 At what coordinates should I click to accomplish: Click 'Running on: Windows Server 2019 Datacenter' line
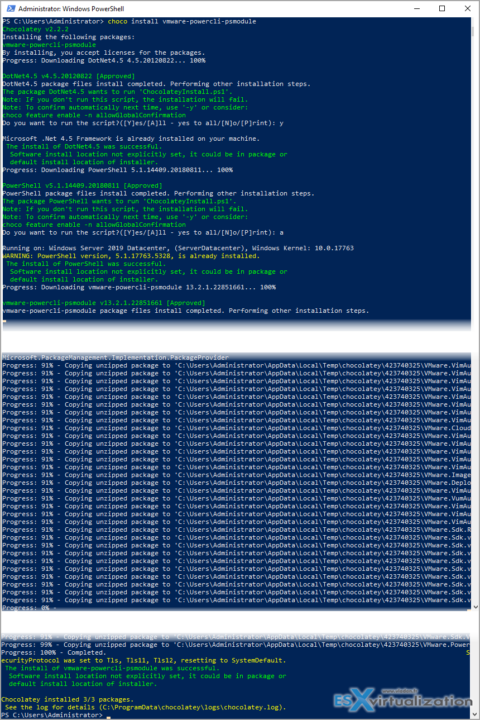[178, 248]
